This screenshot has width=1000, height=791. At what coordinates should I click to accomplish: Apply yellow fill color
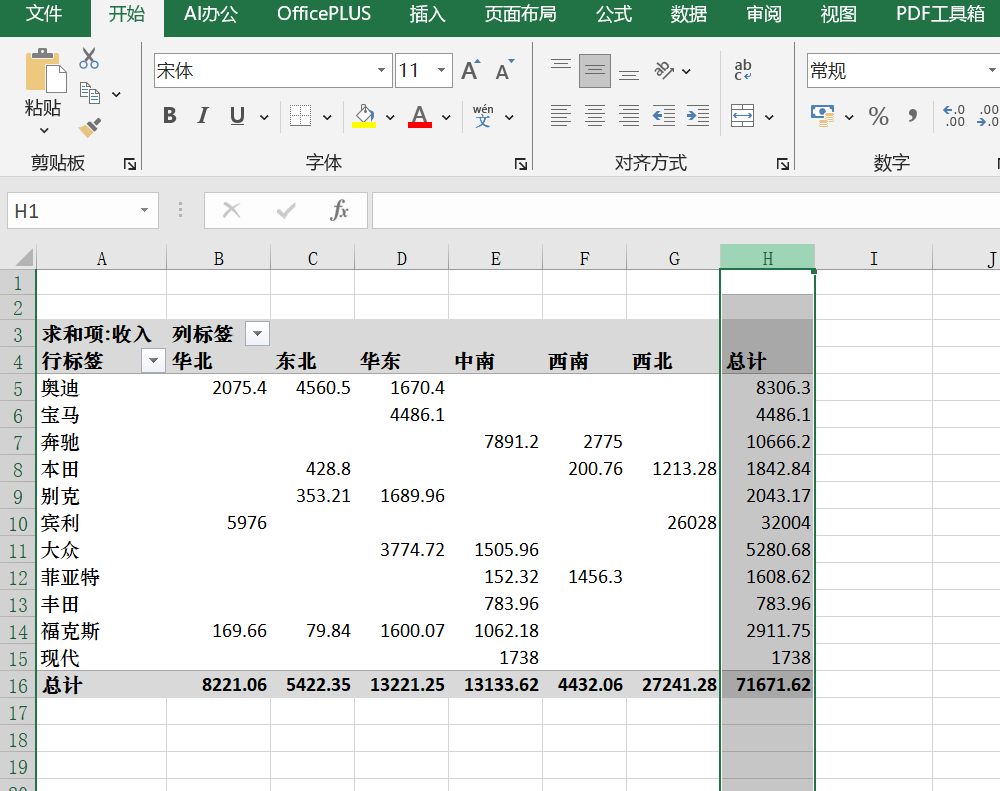click(364, 116)
